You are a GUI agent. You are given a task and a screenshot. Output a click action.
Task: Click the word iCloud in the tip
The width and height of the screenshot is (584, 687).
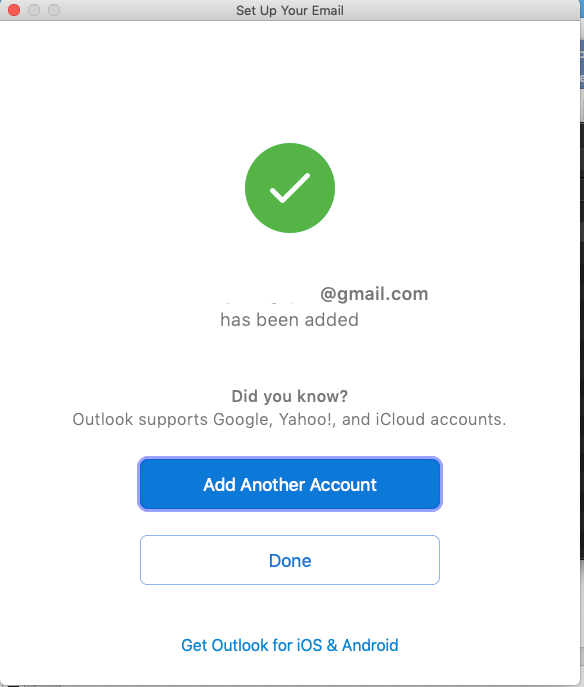point(400,420)
